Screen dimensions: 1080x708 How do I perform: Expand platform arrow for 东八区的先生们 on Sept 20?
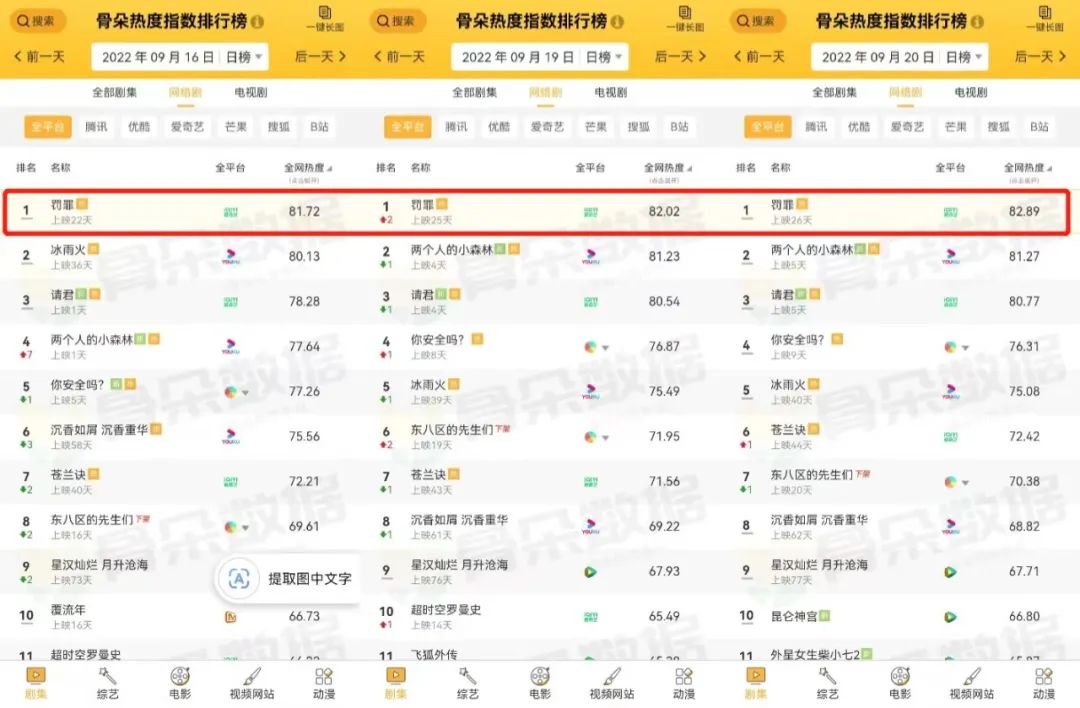point(965,483)
